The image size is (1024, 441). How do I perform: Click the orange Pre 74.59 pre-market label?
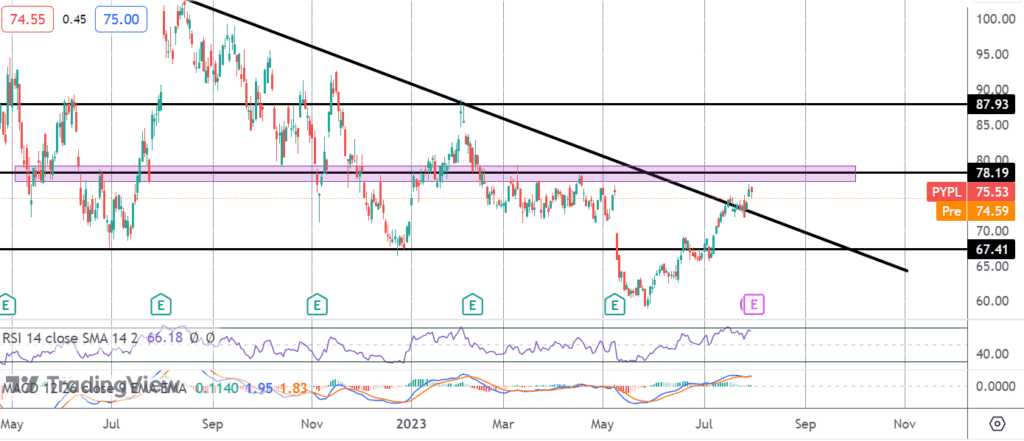(x=975, y=211)
